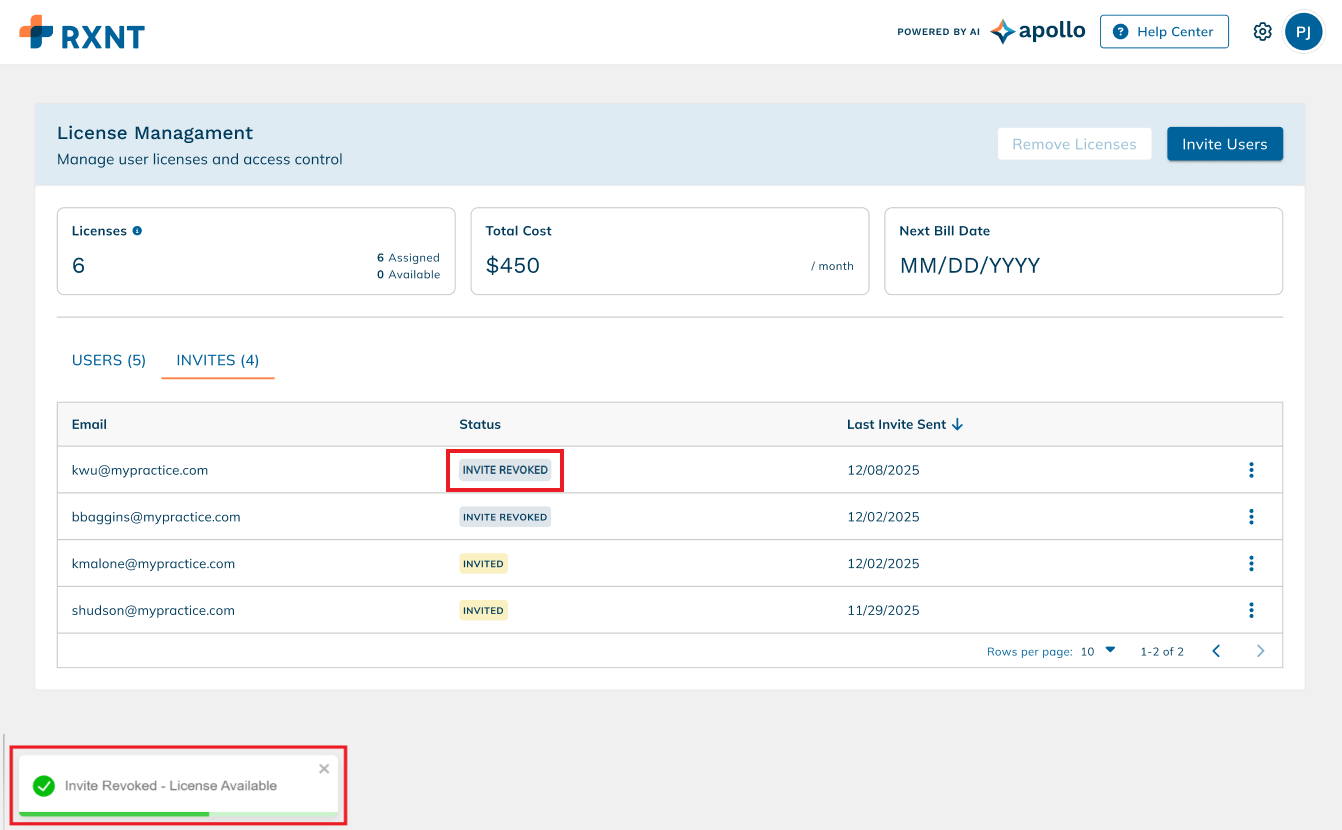1342x830 pixels.
Task: Open the PJ user avatar menu
Action: tap(1303, 32)
